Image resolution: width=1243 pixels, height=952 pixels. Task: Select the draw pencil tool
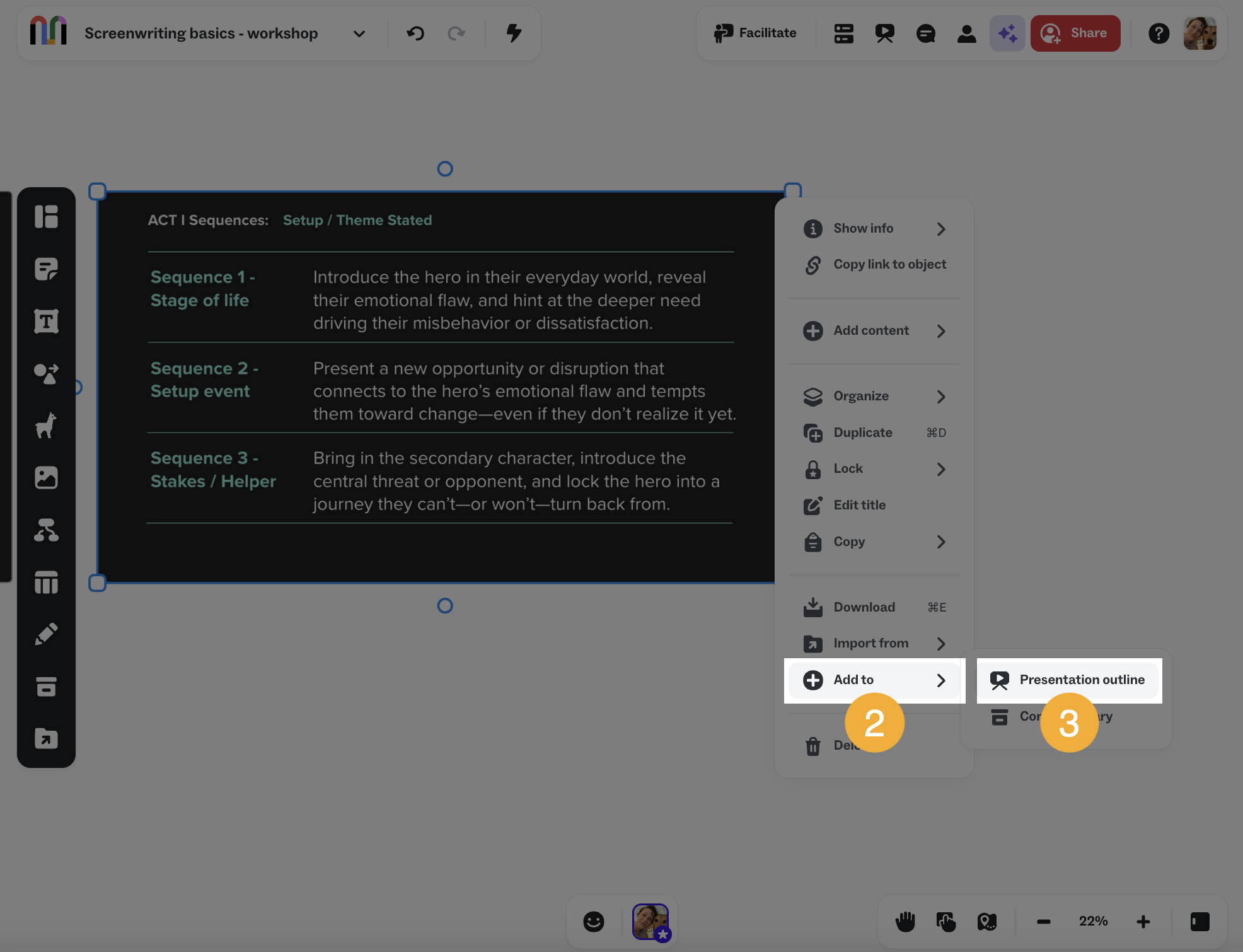click(46, 634)
